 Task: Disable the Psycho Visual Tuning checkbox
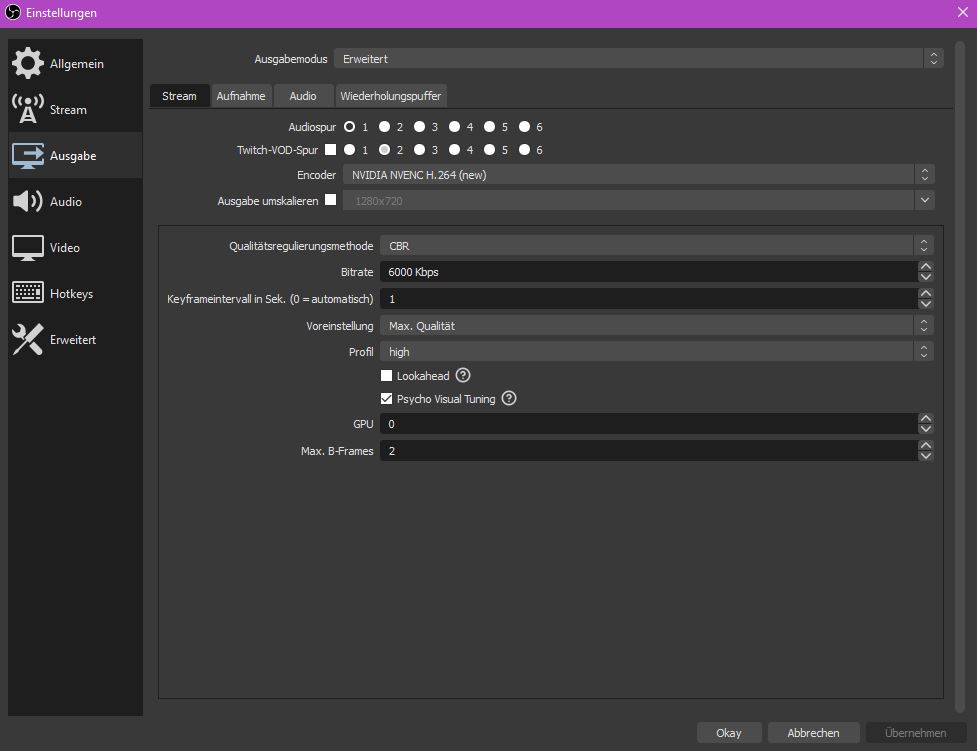point(387,399)
